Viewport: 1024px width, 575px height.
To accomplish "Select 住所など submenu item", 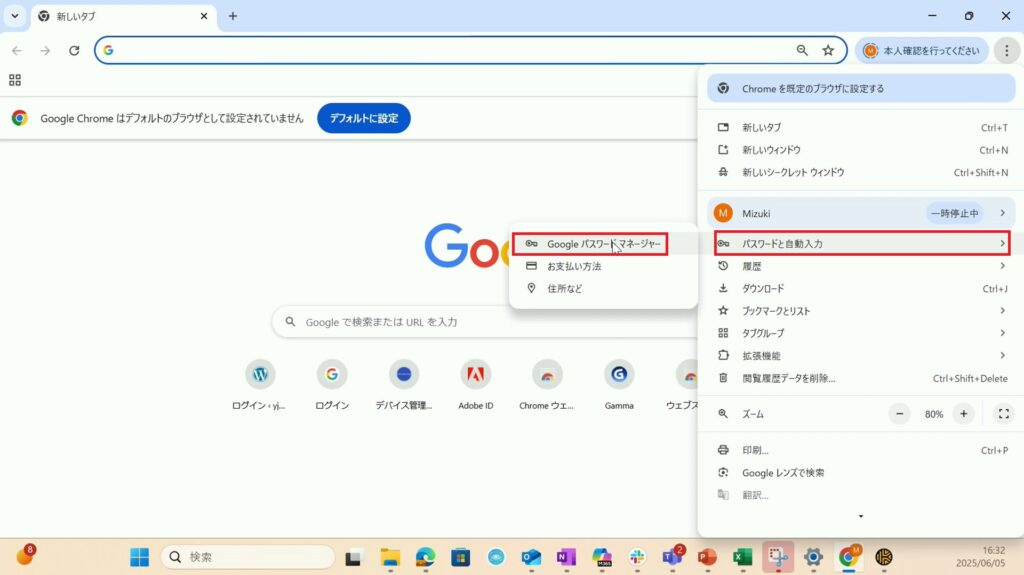I will tap(603, 288).
